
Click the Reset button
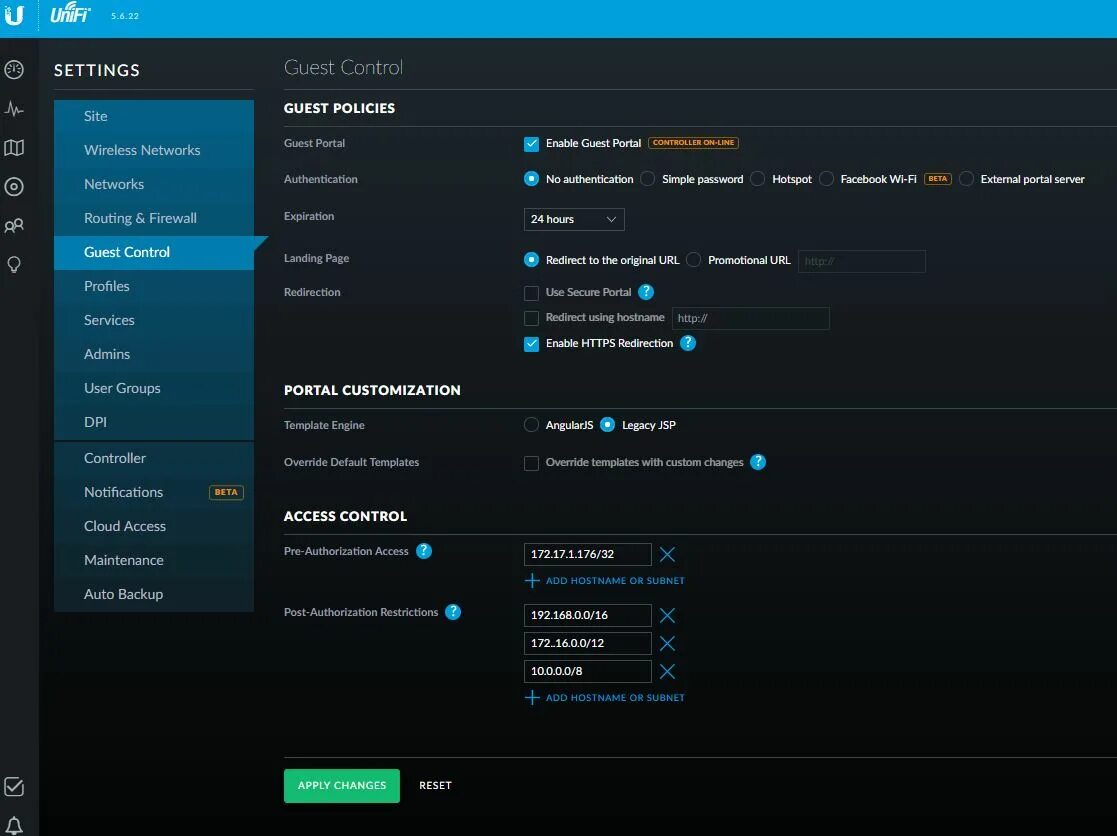coord(435,785)
